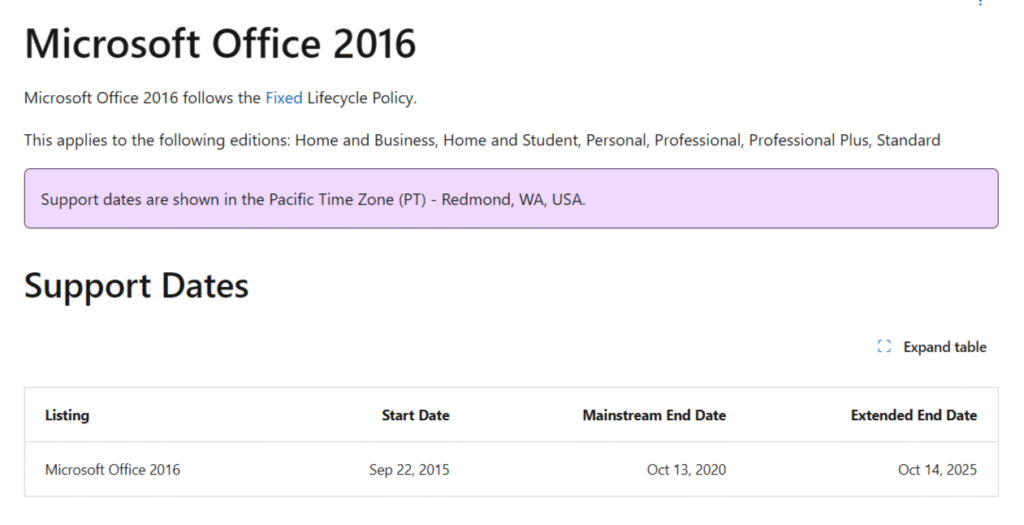Click the Oct 13, 2020 mainstream end cell
The height and width of the screenshot is (525, 1024).
pyautogui.click(x=686, y=469)
